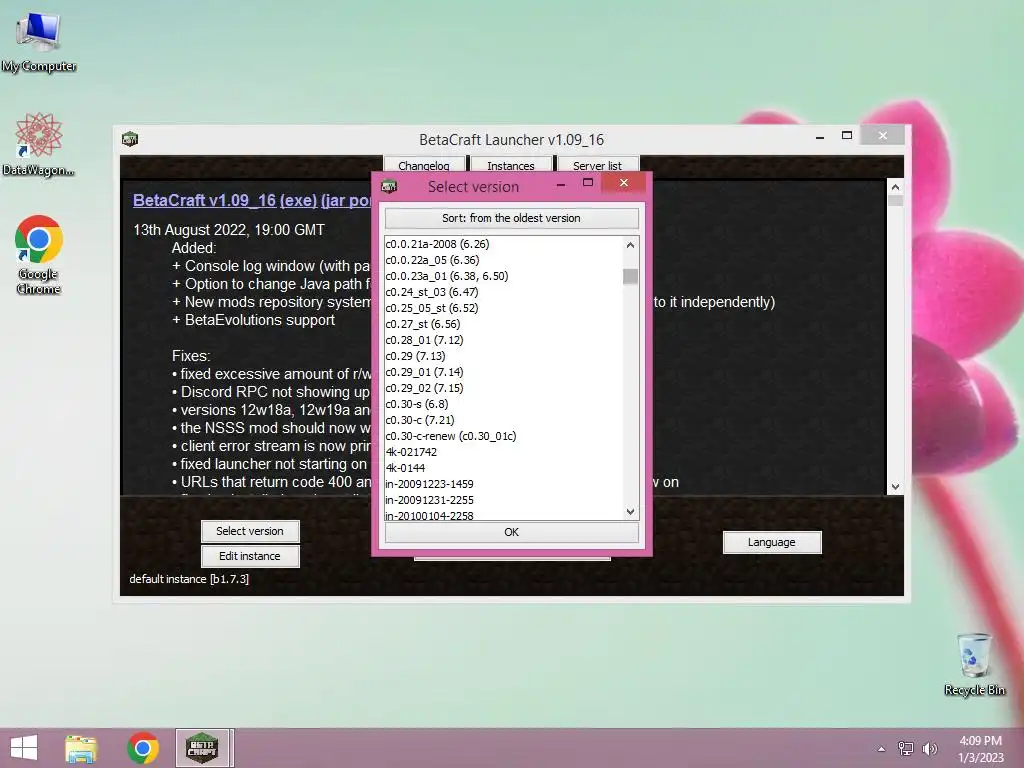Click the changelog scrollbar thumb
The height and width of the screenshot is (768, 1024).
tap(895, 201)
